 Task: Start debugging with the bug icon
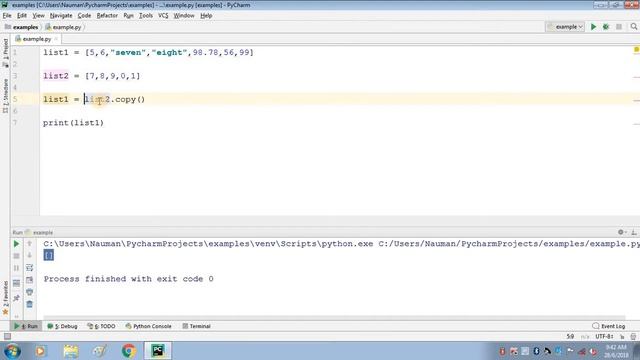[x=606, y=27]
